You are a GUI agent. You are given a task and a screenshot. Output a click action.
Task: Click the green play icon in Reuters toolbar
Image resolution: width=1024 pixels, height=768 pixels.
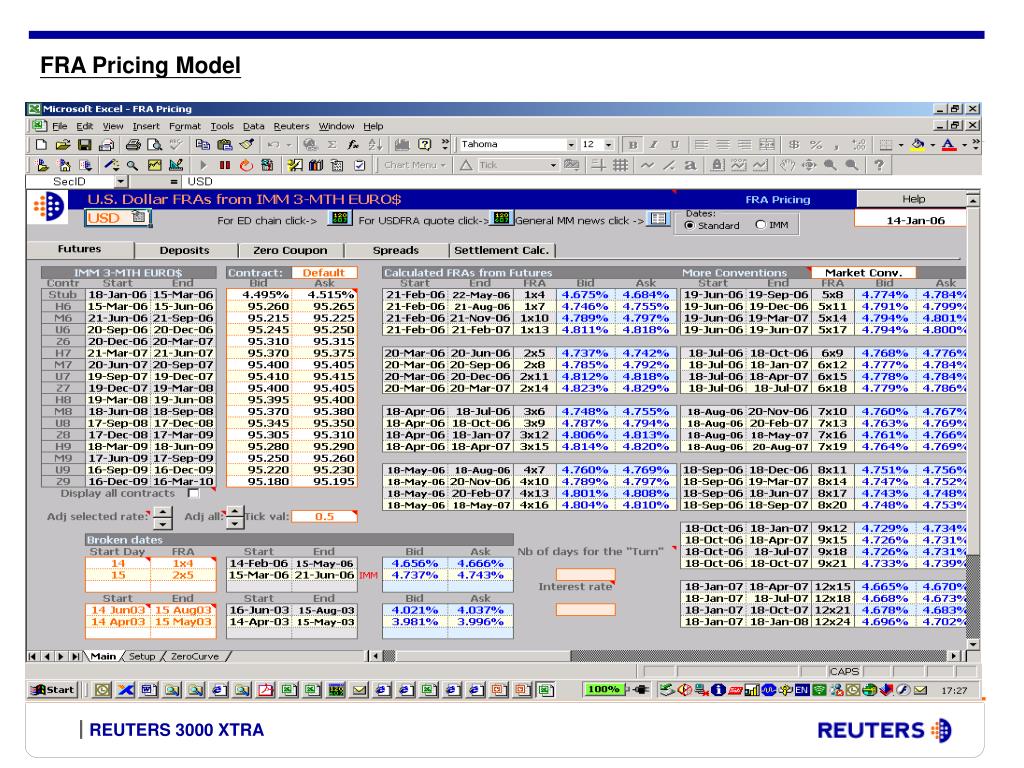(x=203, y=166)
